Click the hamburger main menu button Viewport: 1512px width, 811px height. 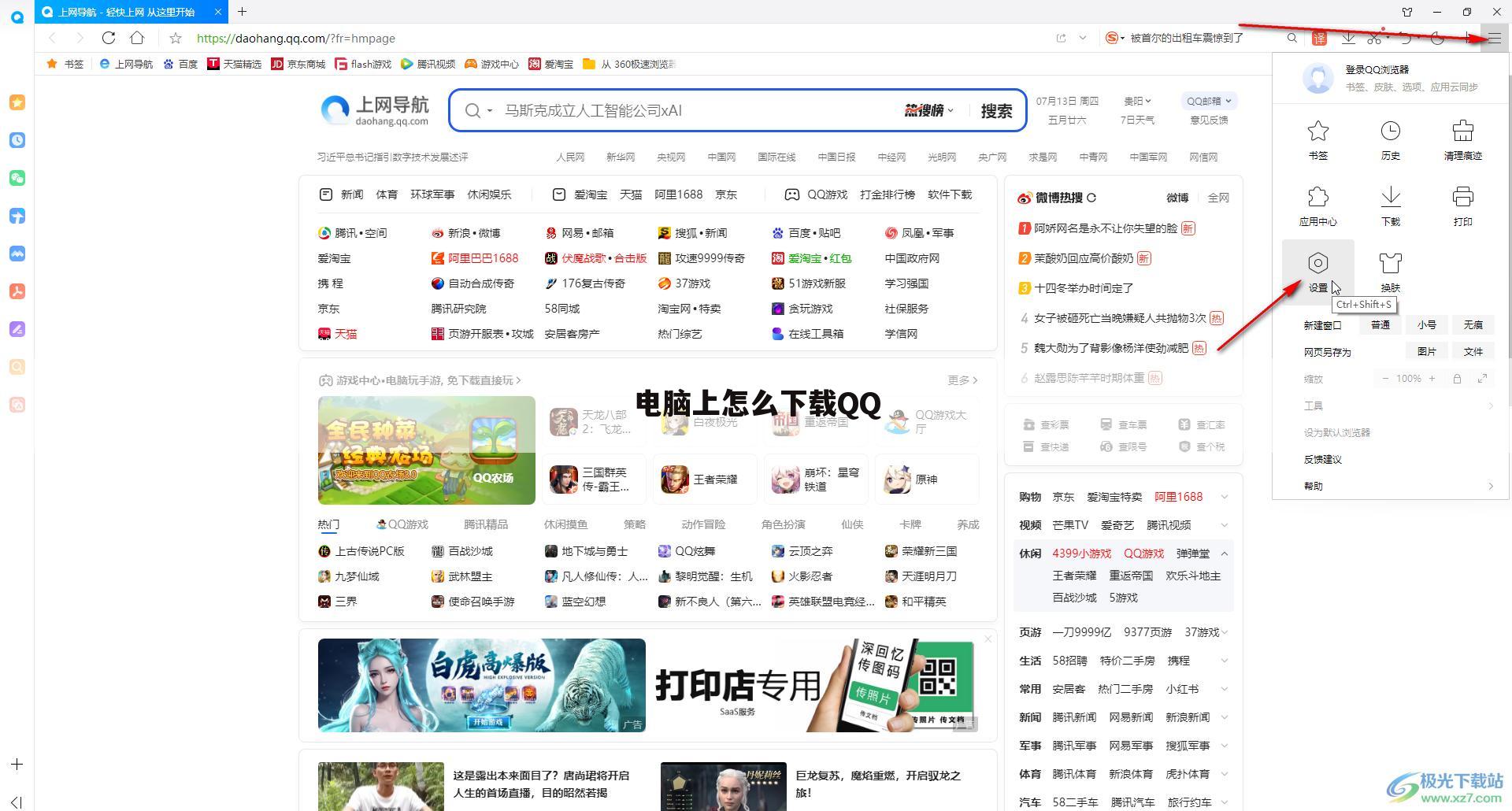[x=1494, y=38]
